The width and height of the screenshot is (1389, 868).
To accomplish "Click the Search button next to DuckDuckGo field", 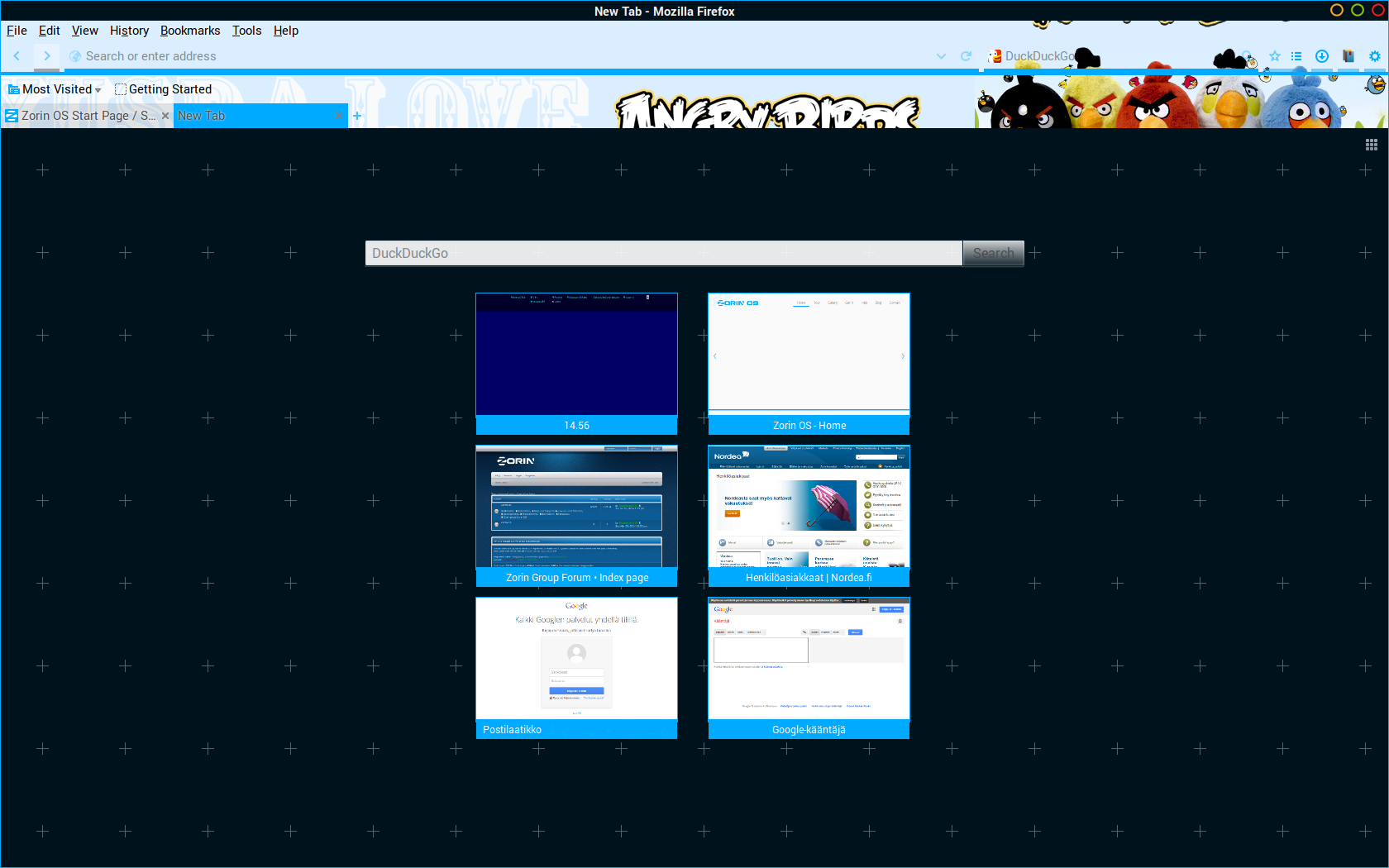I will point(993,253).
